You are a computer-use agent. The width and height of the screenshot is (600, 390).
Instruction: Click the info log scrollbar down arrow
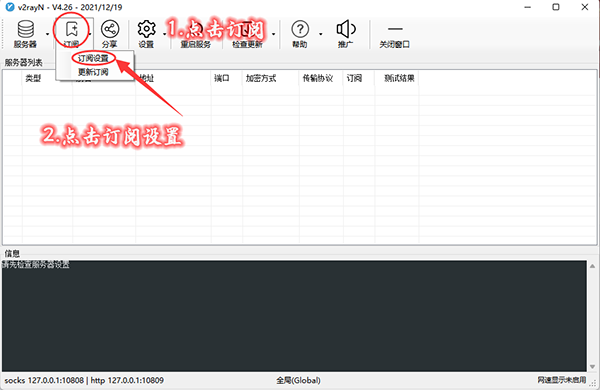(x=592, y=367)
